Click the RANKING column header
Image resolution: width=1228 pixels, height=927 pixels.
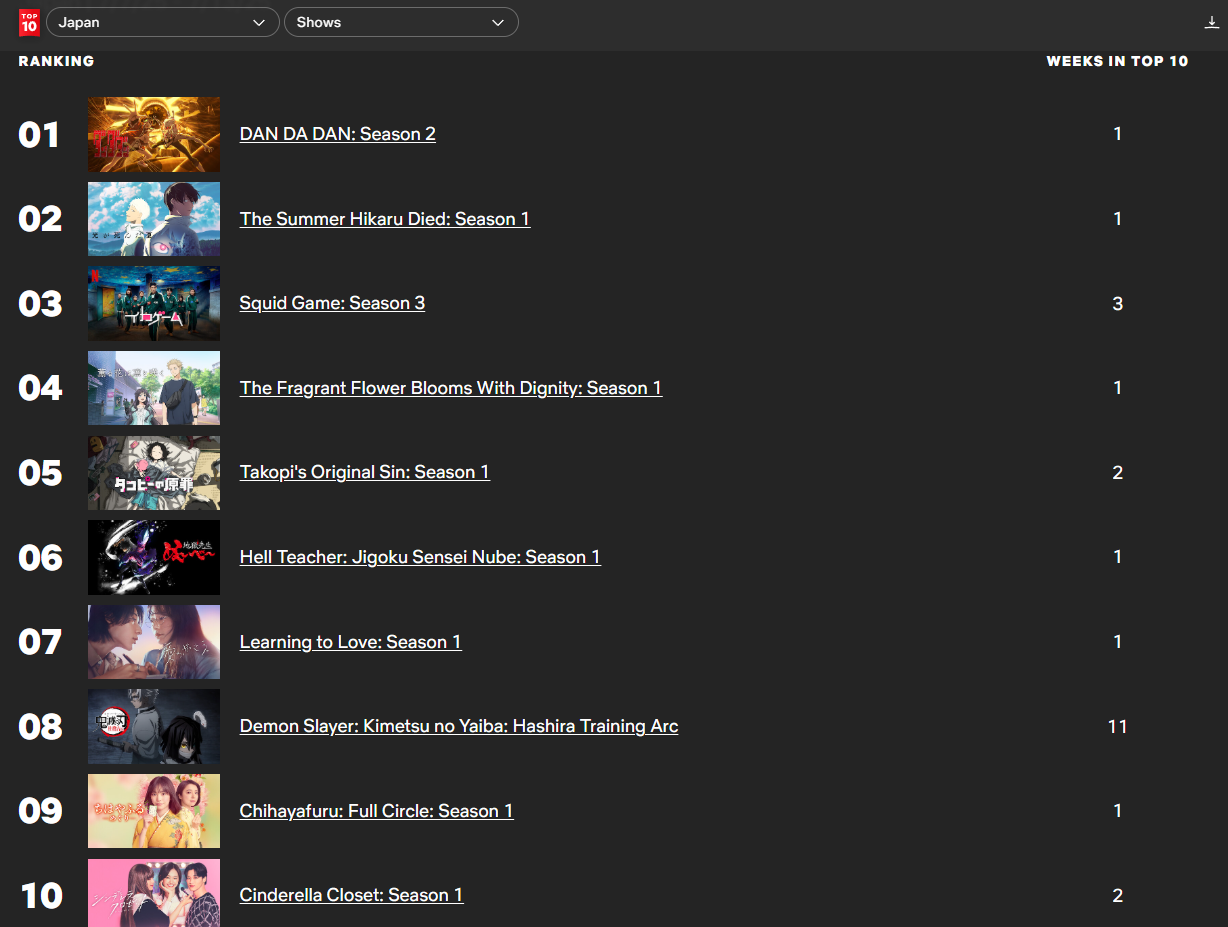(x=56, y=61)
